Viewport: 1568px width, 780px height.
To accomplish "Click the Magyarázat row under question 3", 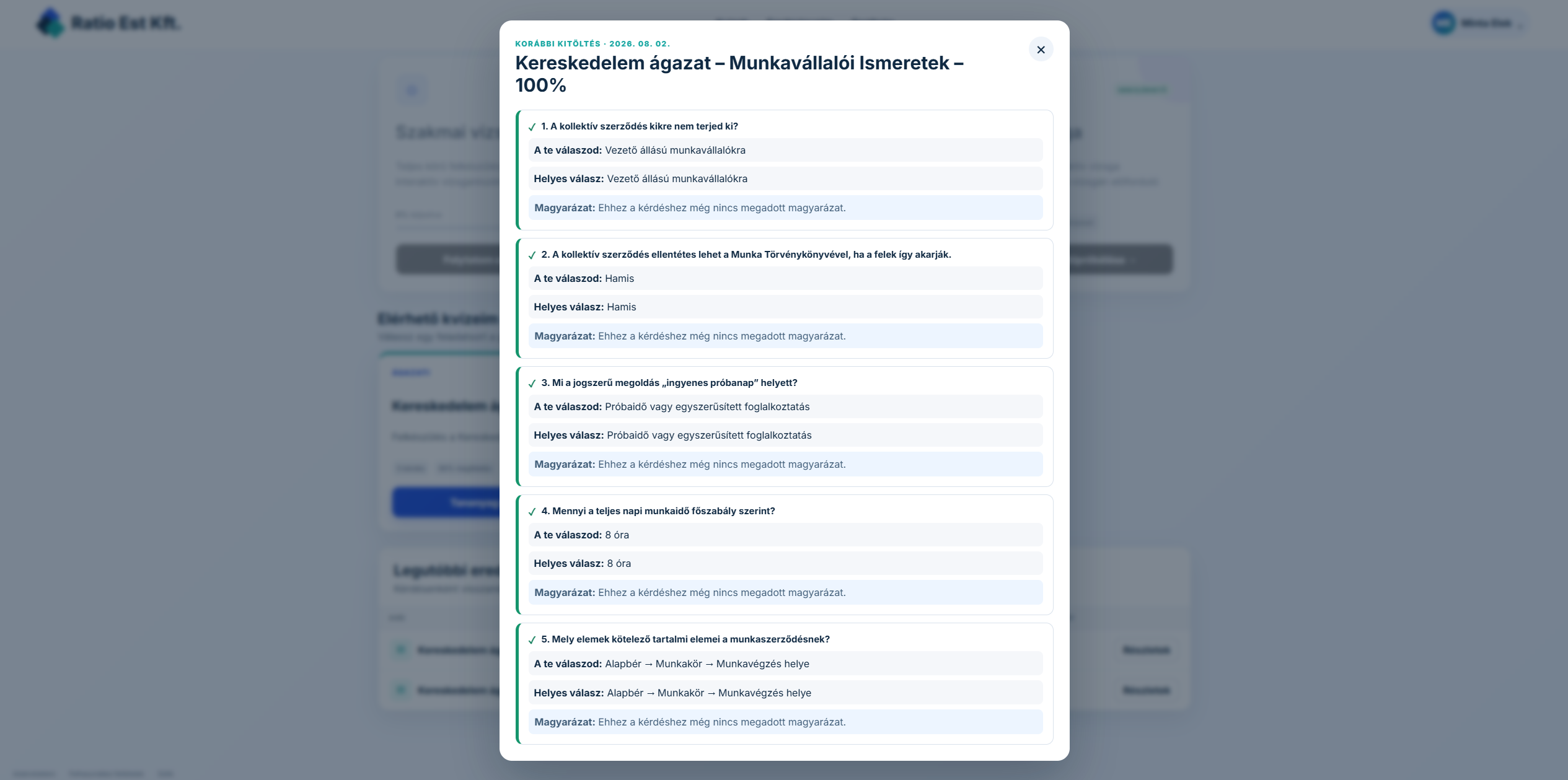I will coord(785,464).
